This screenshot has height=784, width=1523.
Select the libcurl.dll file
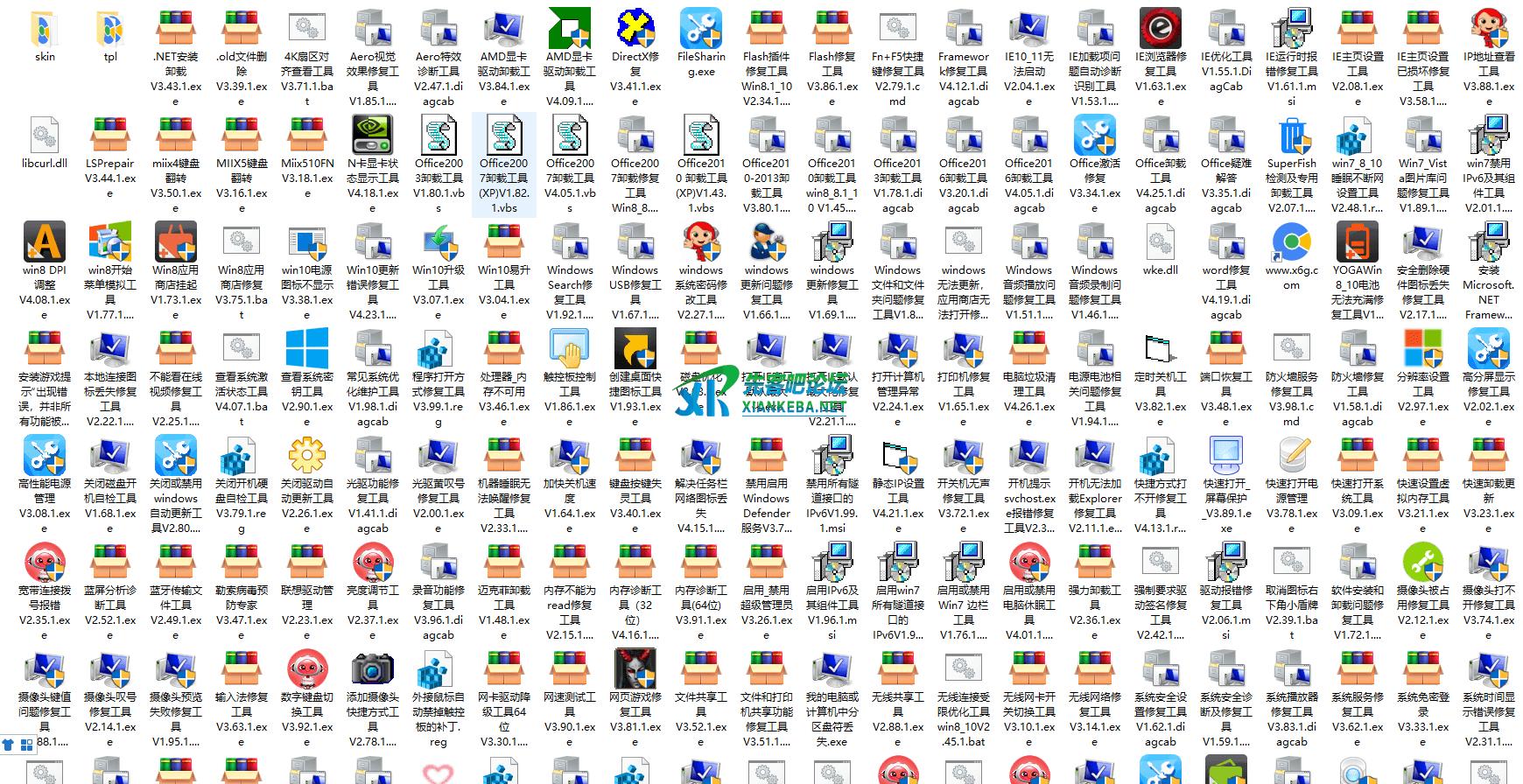pyautogui.click(x=44, y=136)
